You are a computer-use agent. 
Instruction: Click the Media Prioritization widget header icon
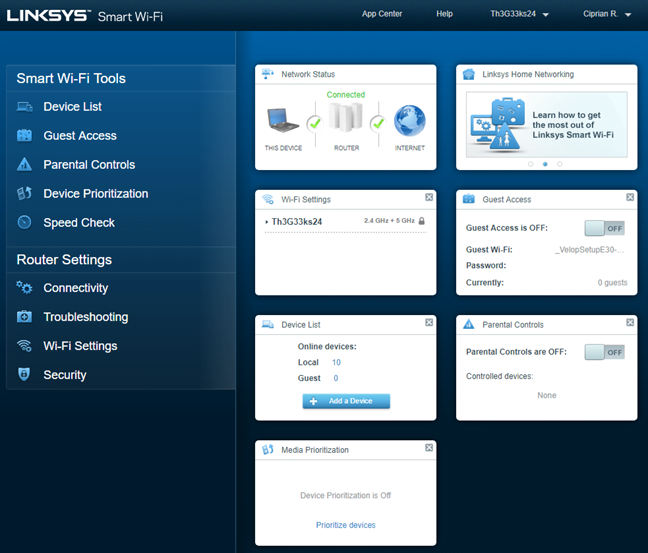[x=268, y=449]
